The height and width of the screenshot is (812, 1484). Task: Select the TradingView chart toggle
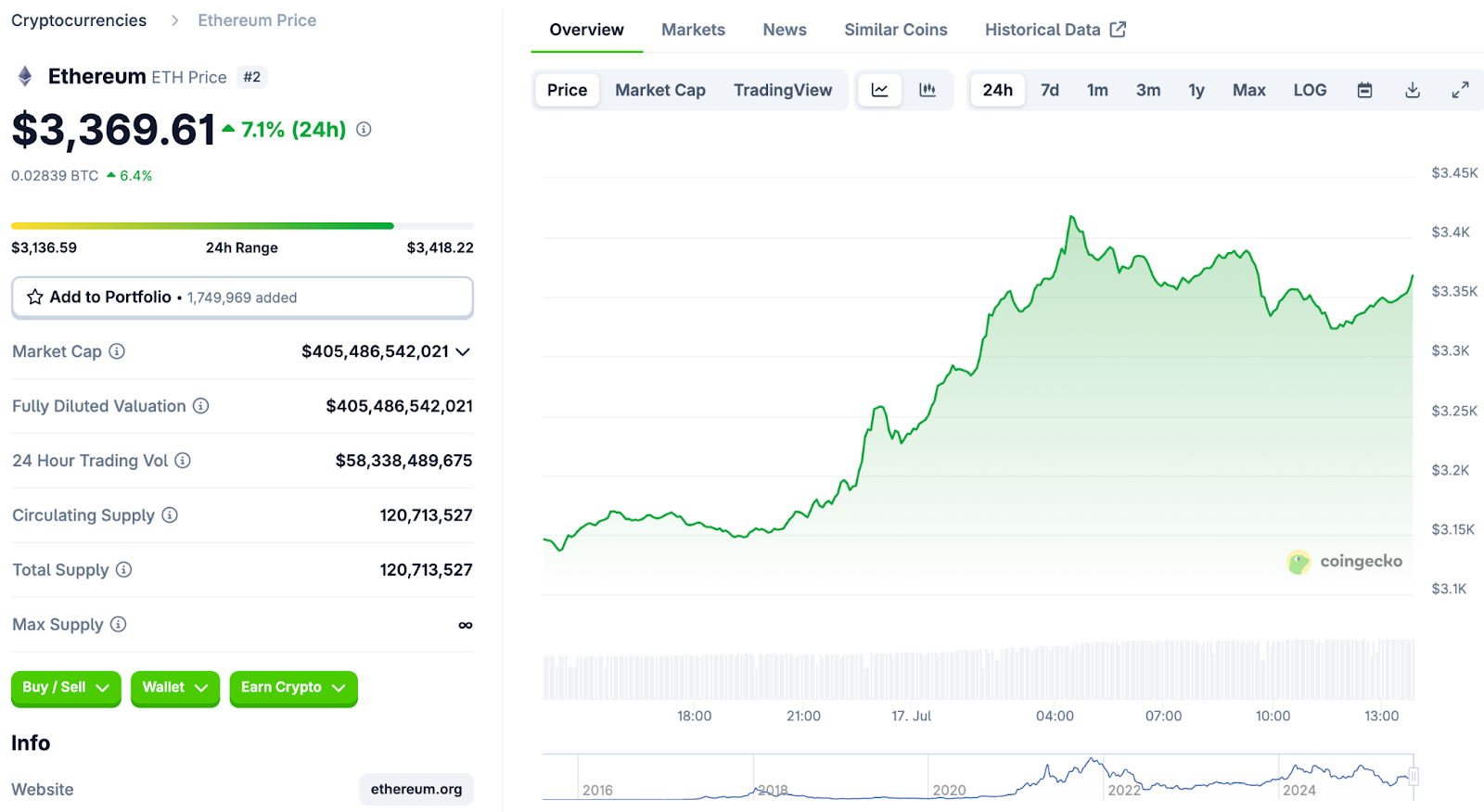point(783,90)
